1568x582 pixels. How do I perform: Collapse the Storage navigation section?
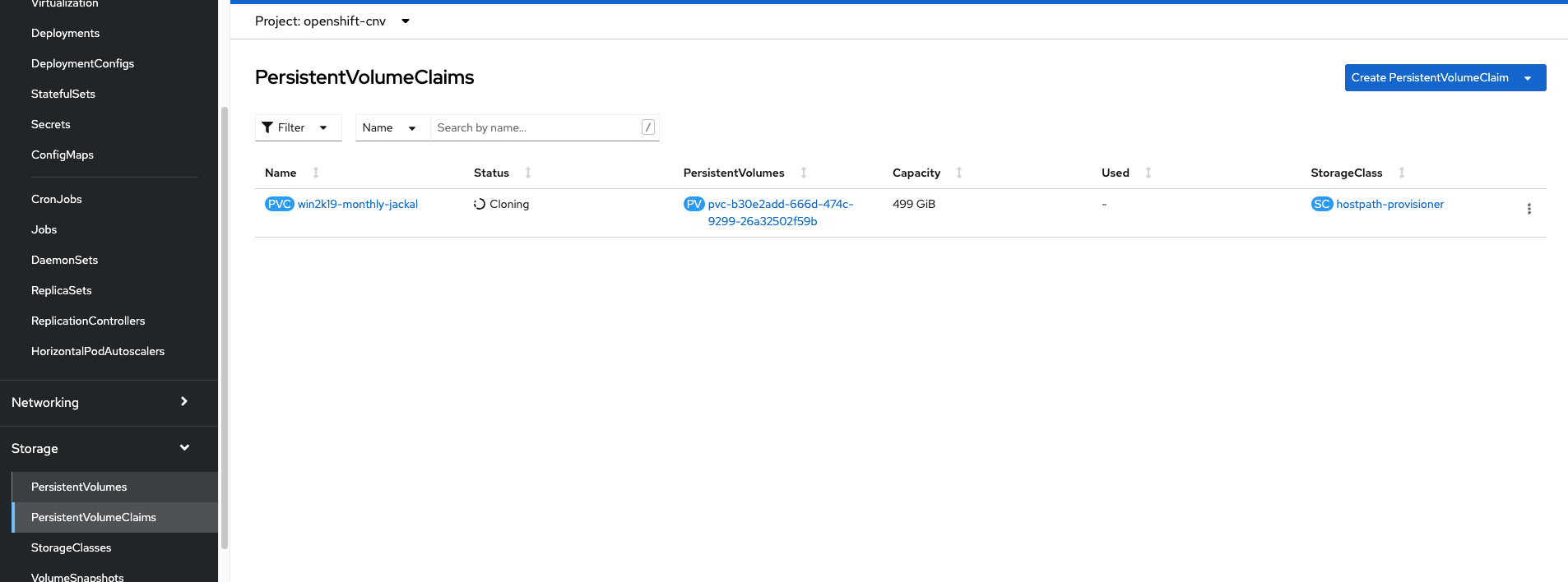click(109, 448)
